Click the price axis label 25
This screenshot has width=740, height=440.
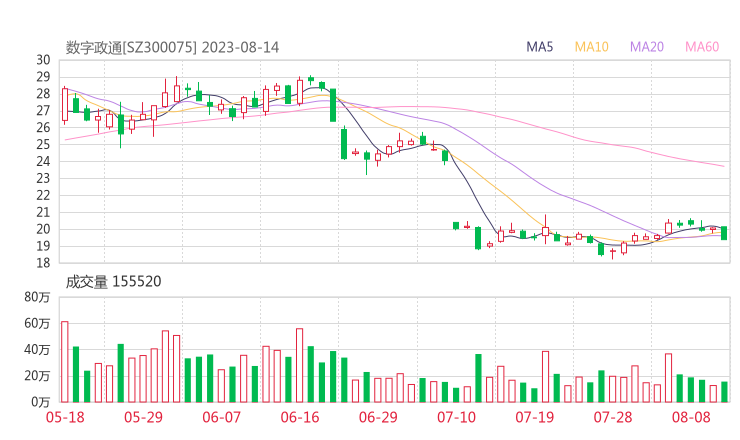click(x=43, y=144)
